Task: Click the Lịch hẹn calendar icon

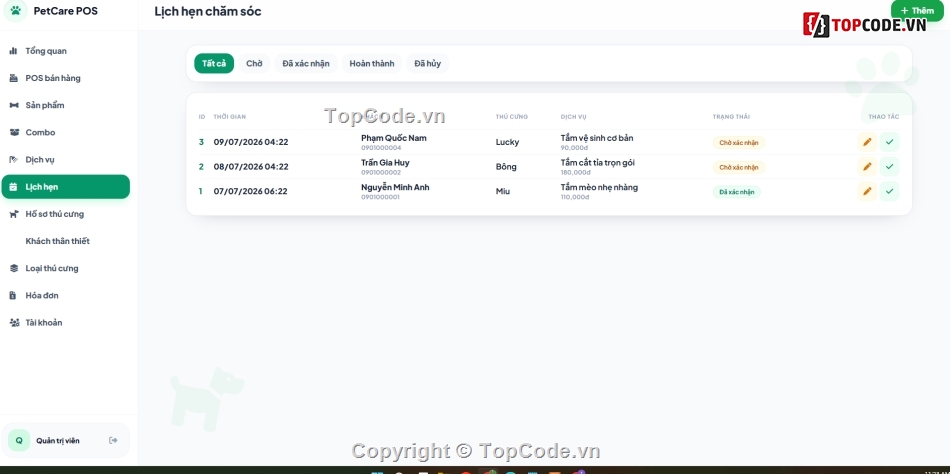Action: tap(13, 187)
